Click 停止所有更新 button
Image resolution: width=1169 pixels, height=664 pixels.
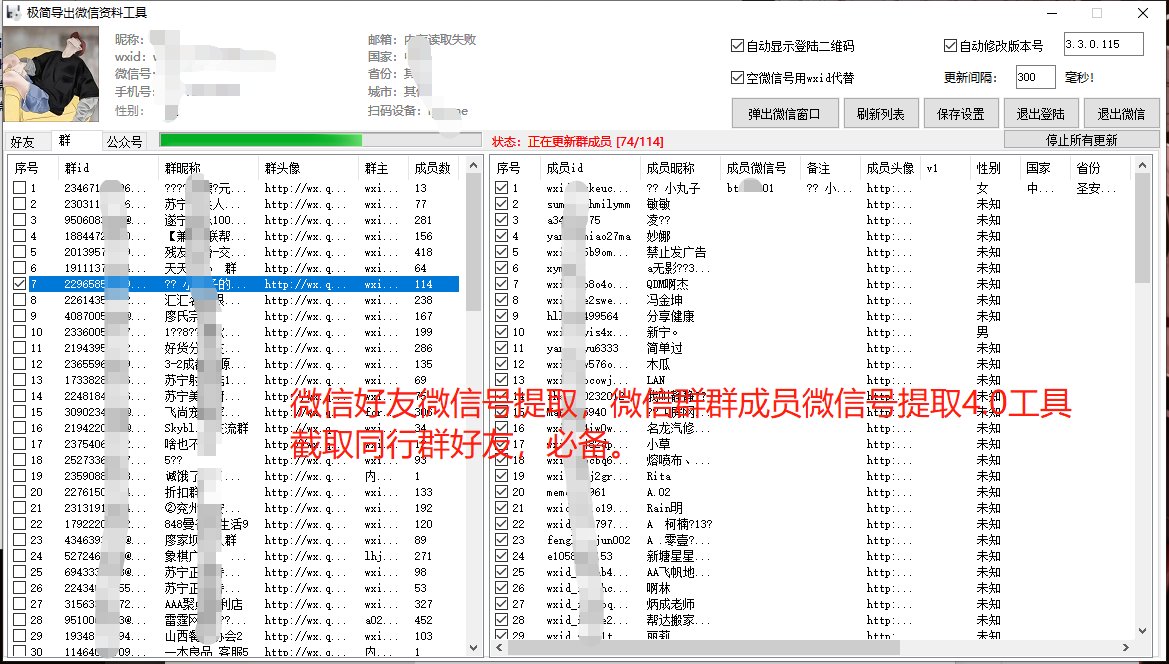point(1082,139)
